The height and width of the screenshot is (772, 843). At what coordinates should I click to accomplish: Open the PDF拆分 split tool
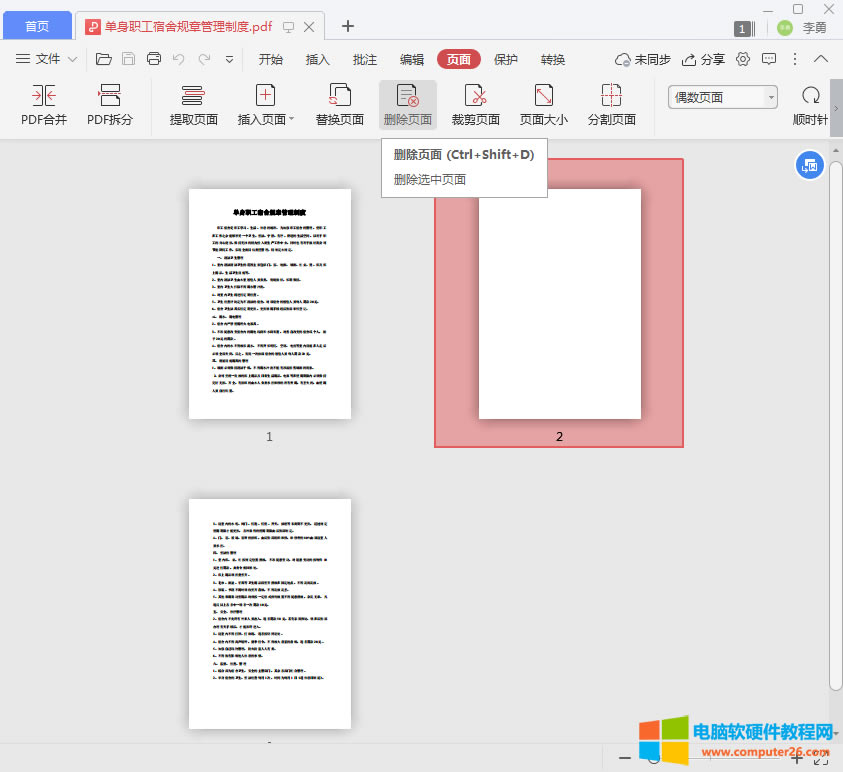109,106
